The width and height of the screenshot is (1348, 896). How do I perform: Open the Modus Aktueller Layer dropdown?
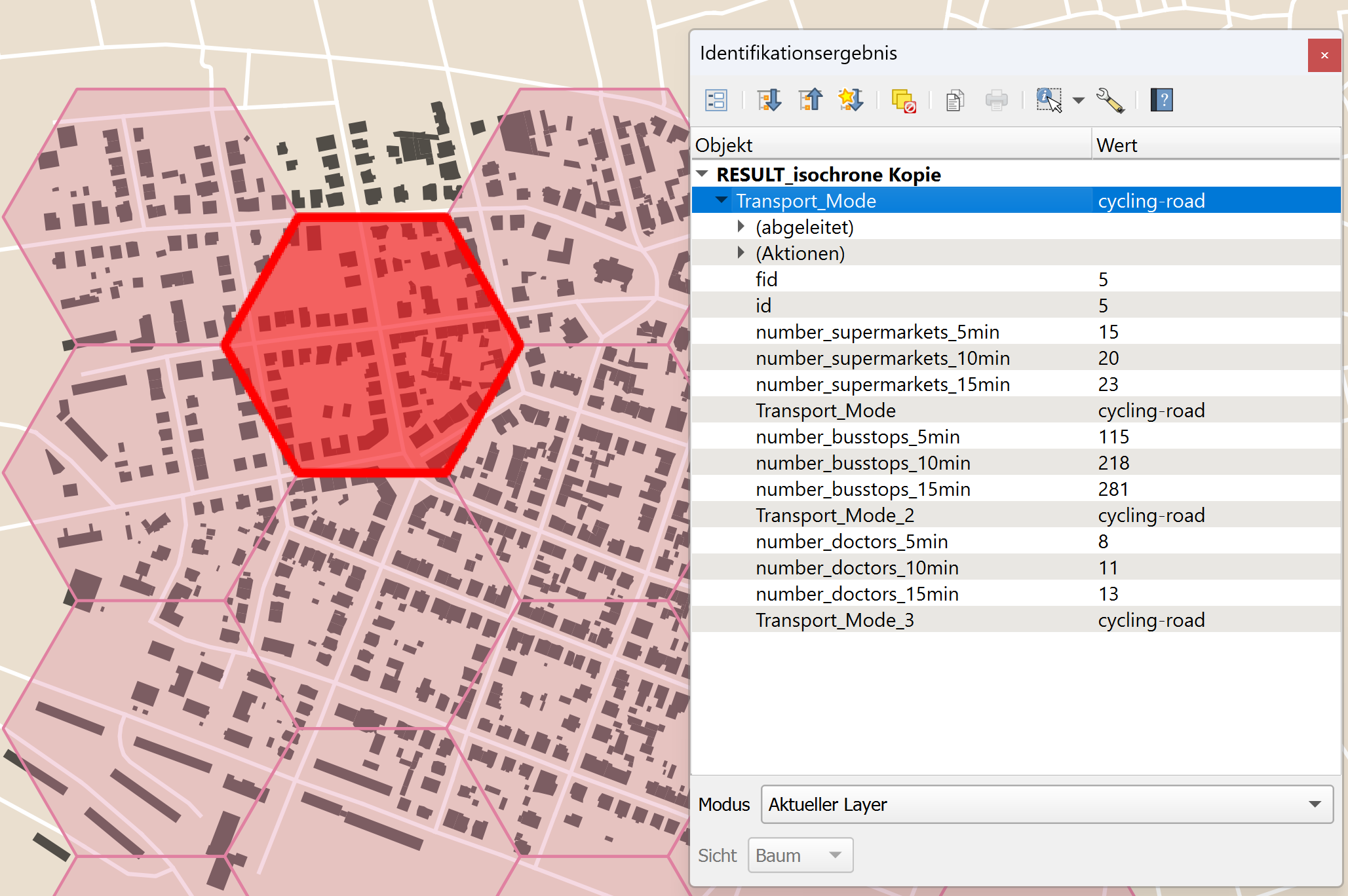coord(1047,804)
